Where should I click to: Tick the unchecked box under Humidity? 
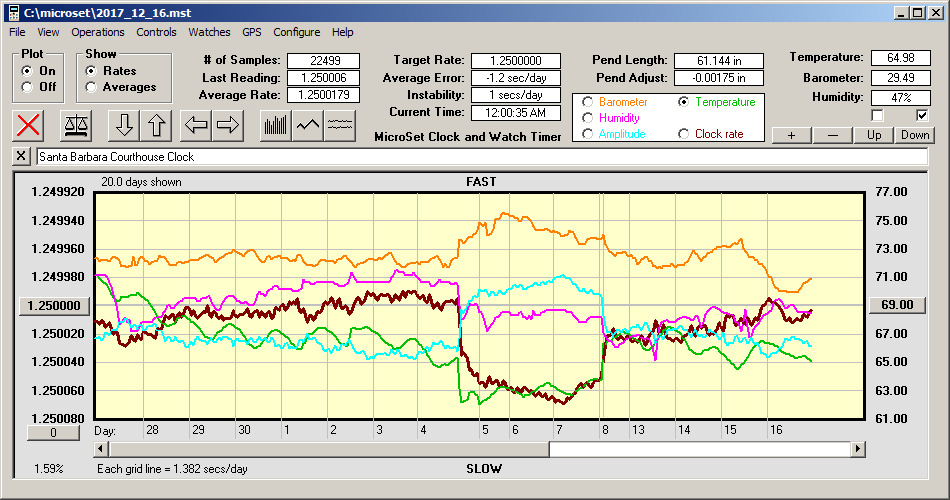(x=877, y=115)
